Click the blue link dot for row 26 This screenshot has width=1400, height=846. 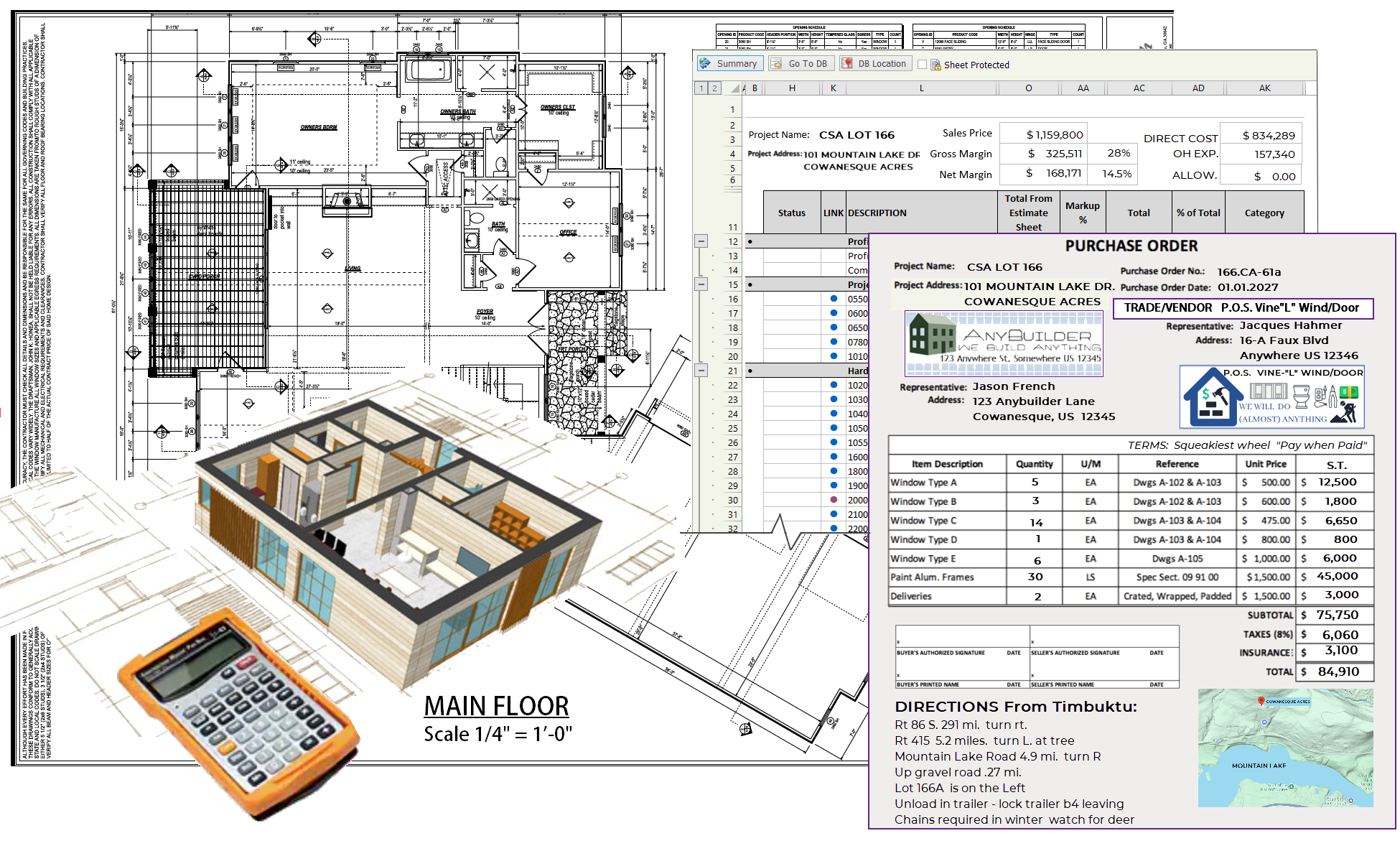point(834,442)
